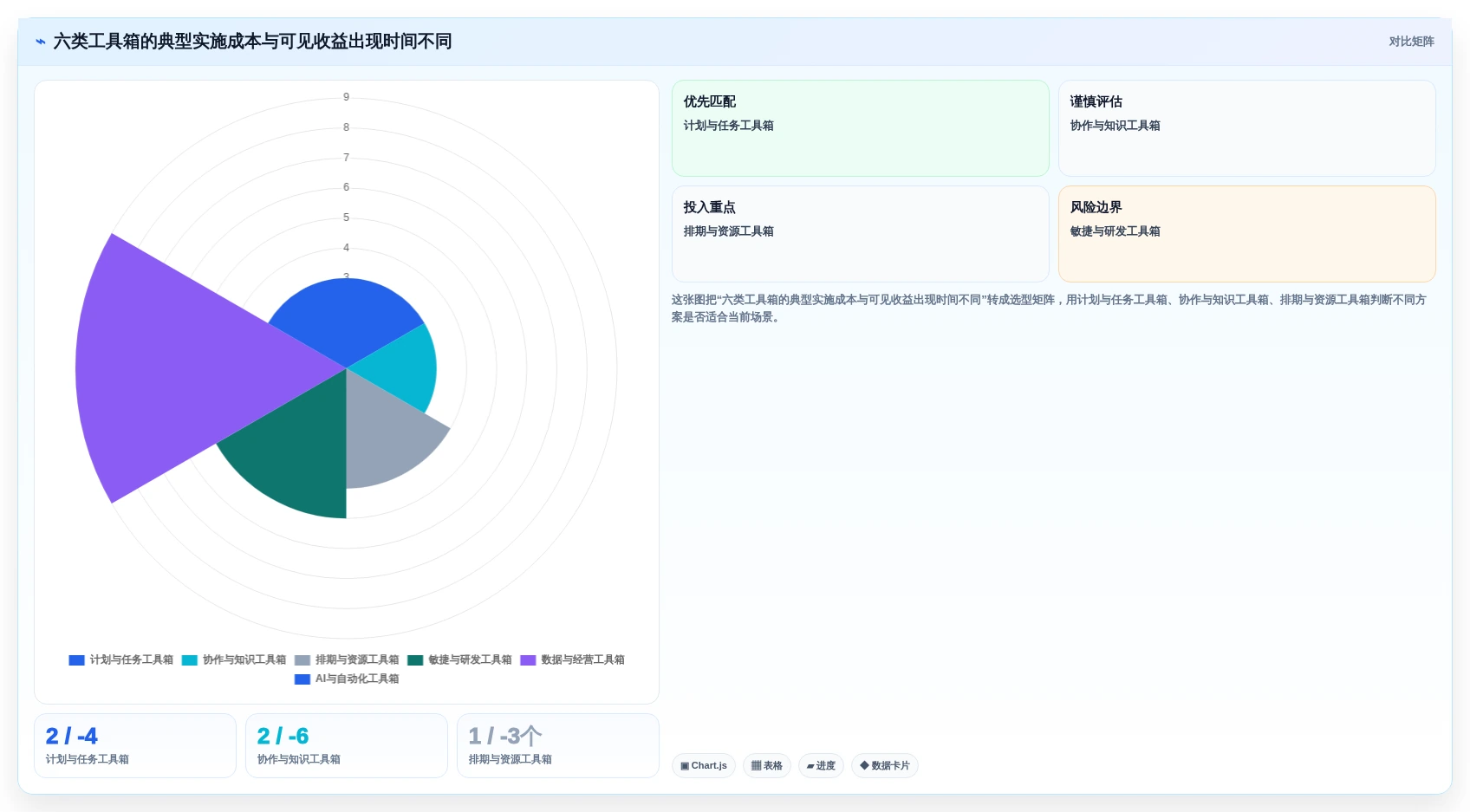Click the 数据卡片 tag
Image resolution: width=1470 pixels, height=812 pixels.
point(885,766)
